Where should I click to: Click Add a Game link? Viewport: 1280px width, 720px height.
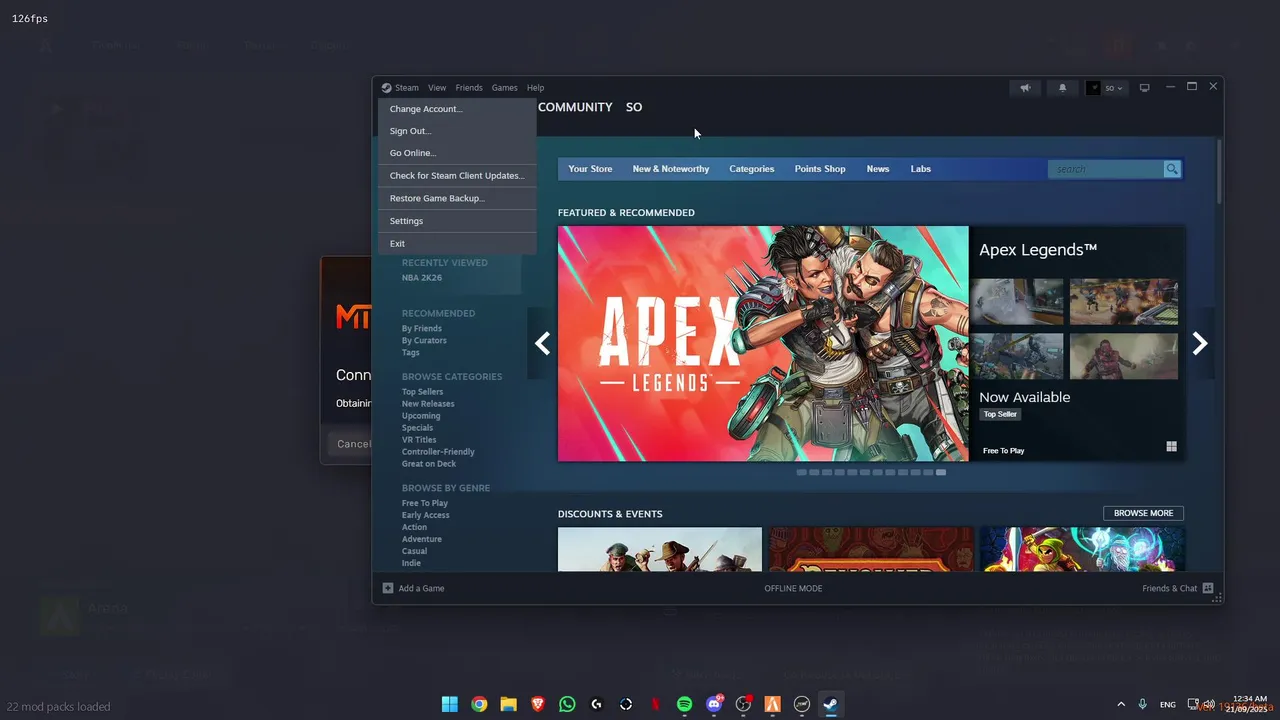coord(422,588)
